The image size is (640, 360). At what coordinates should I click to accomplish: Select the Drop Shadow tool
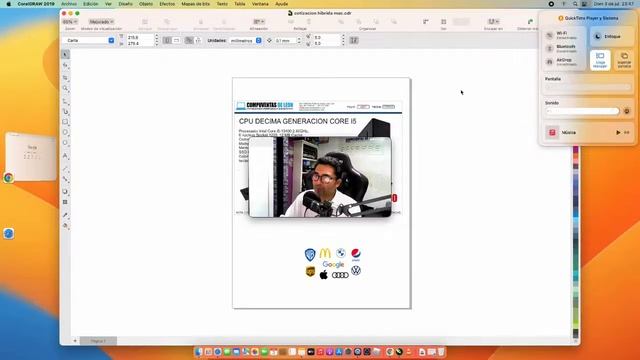[65, 191]
